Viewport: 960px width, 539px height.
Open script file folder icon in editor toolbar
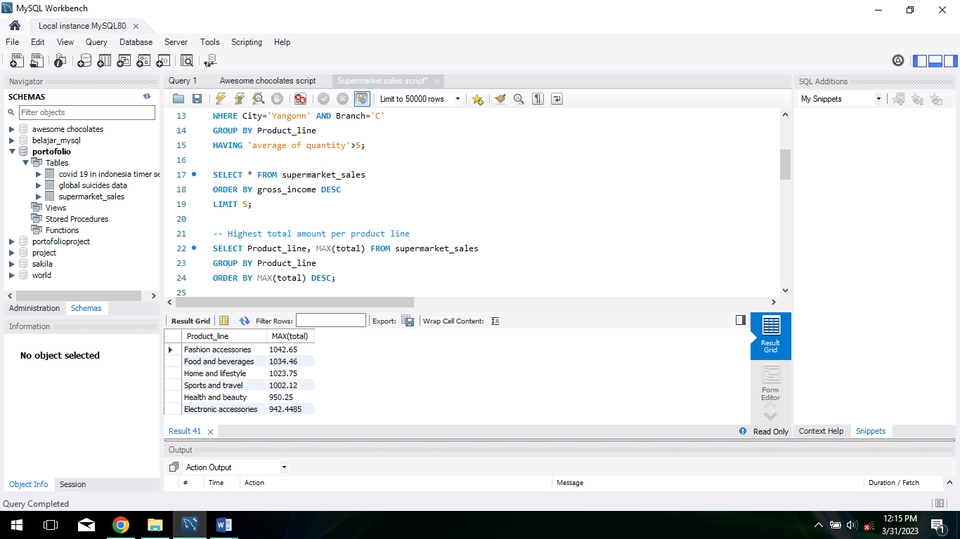(178, 99)
